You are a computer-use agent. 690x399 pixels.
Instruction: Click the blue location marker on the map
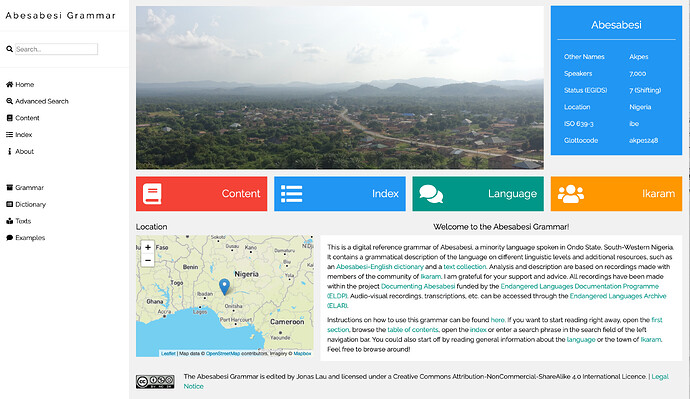coord(224,286)
